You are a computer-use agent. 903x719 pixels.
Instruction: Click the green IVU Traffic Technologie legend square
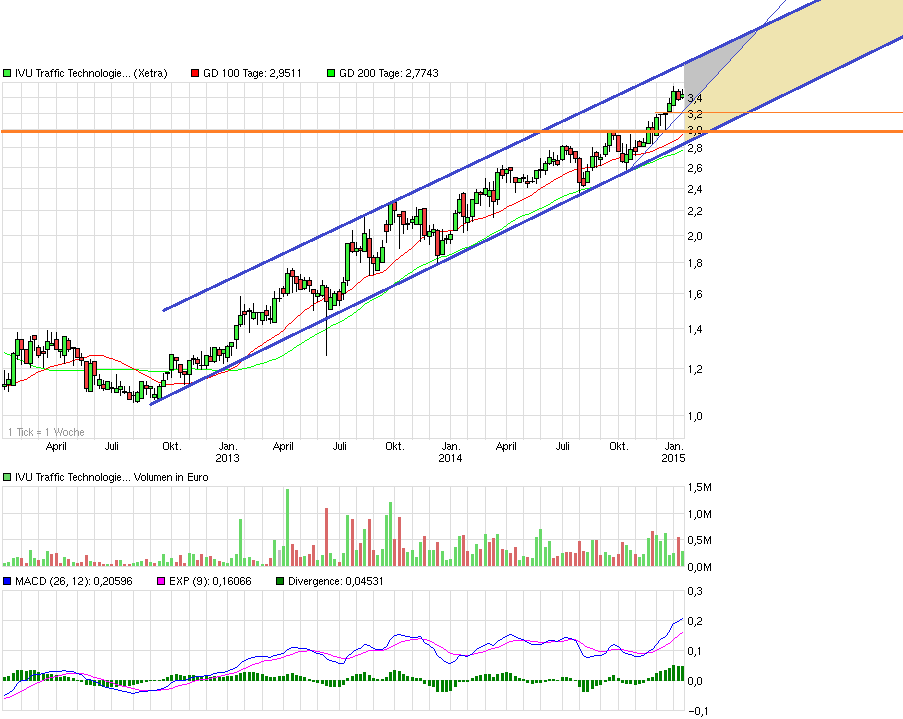tap(8, 72)
